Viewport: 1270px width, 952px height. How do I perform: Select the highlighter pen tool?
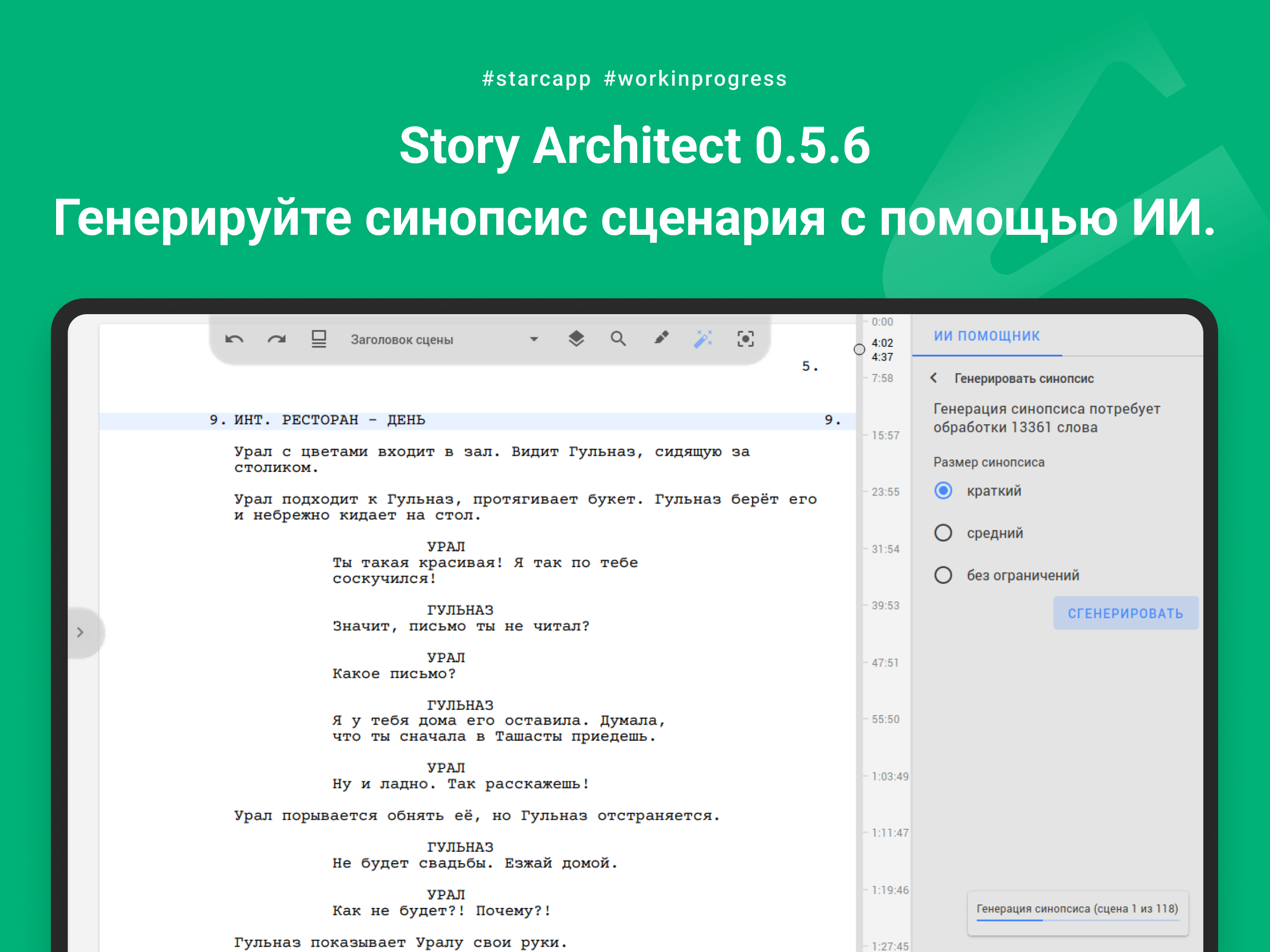(x=661, y=338)
